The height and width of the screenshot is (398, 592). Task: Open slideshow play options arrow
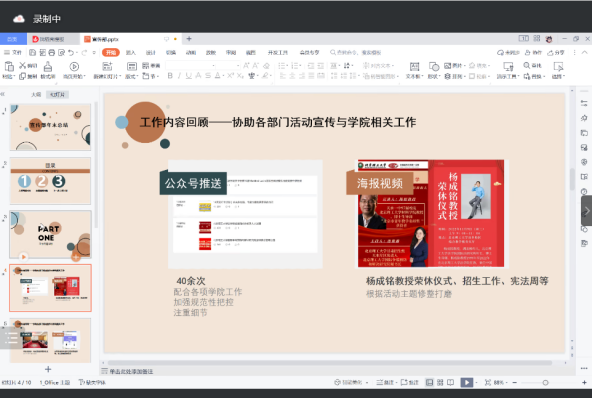tap(476, 383)
